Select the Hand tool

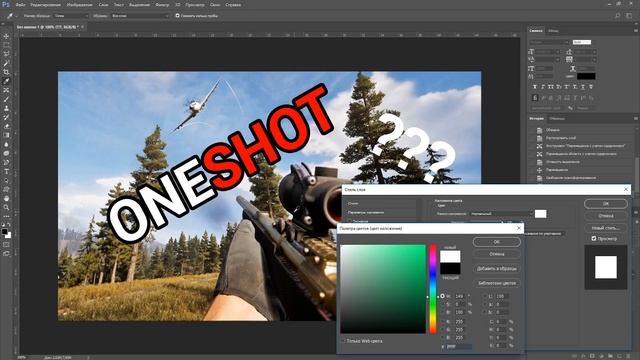pos(6,198)
